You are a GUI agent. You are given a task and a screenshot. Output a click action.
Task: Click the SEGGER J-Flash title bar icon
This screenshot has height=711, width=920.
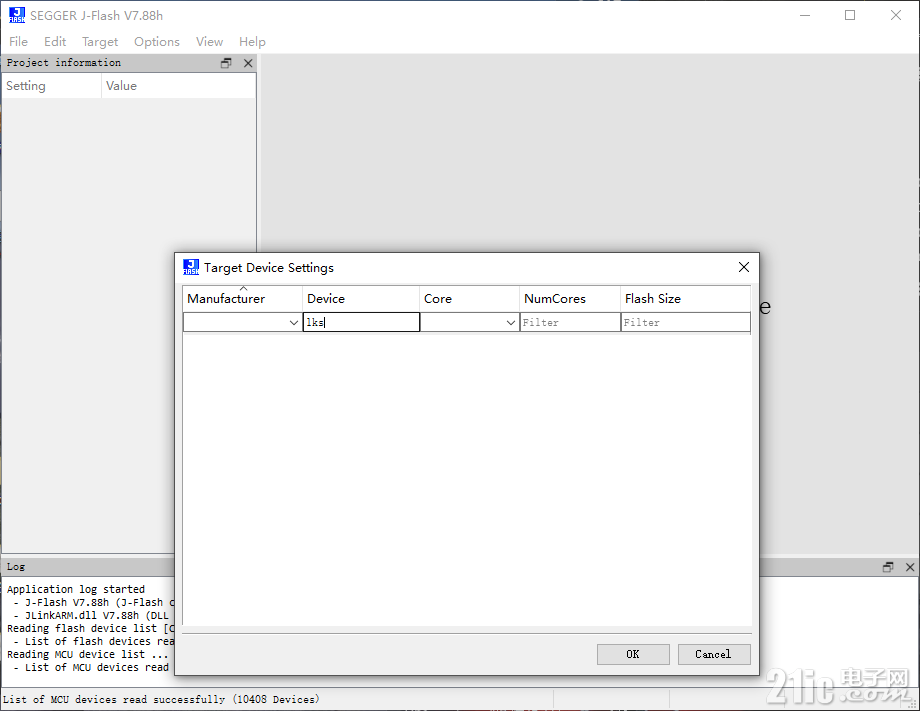coord(17,15)
